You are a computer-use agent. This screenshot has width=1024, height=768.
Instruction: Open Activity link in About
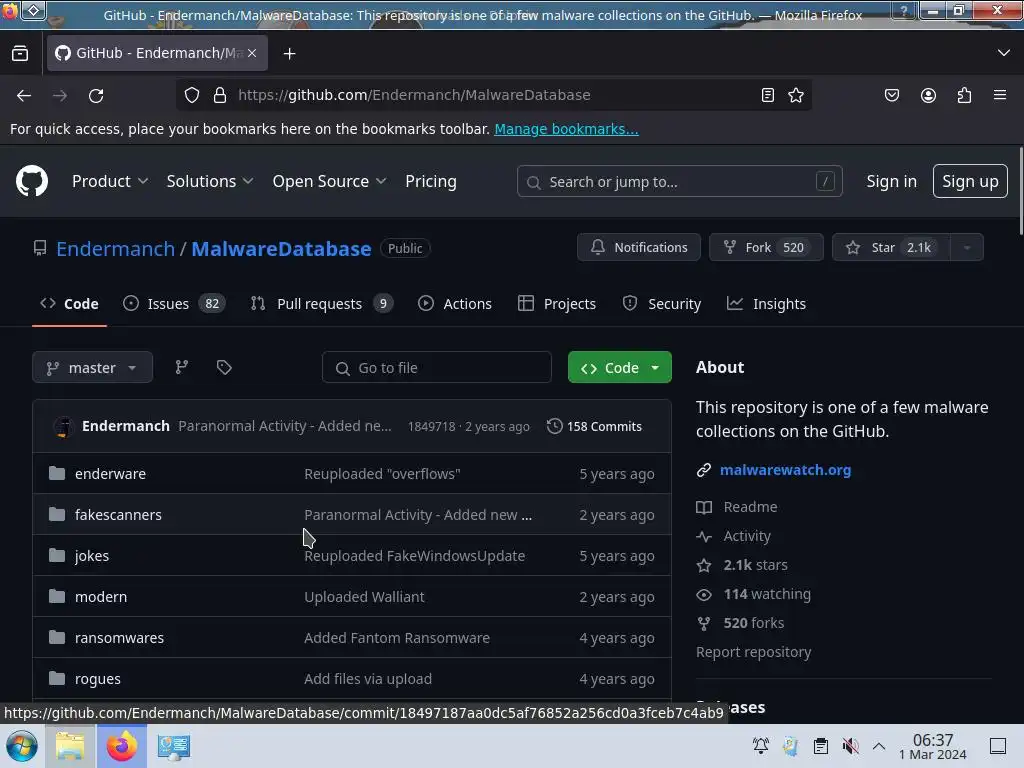(x=734, y=536)
